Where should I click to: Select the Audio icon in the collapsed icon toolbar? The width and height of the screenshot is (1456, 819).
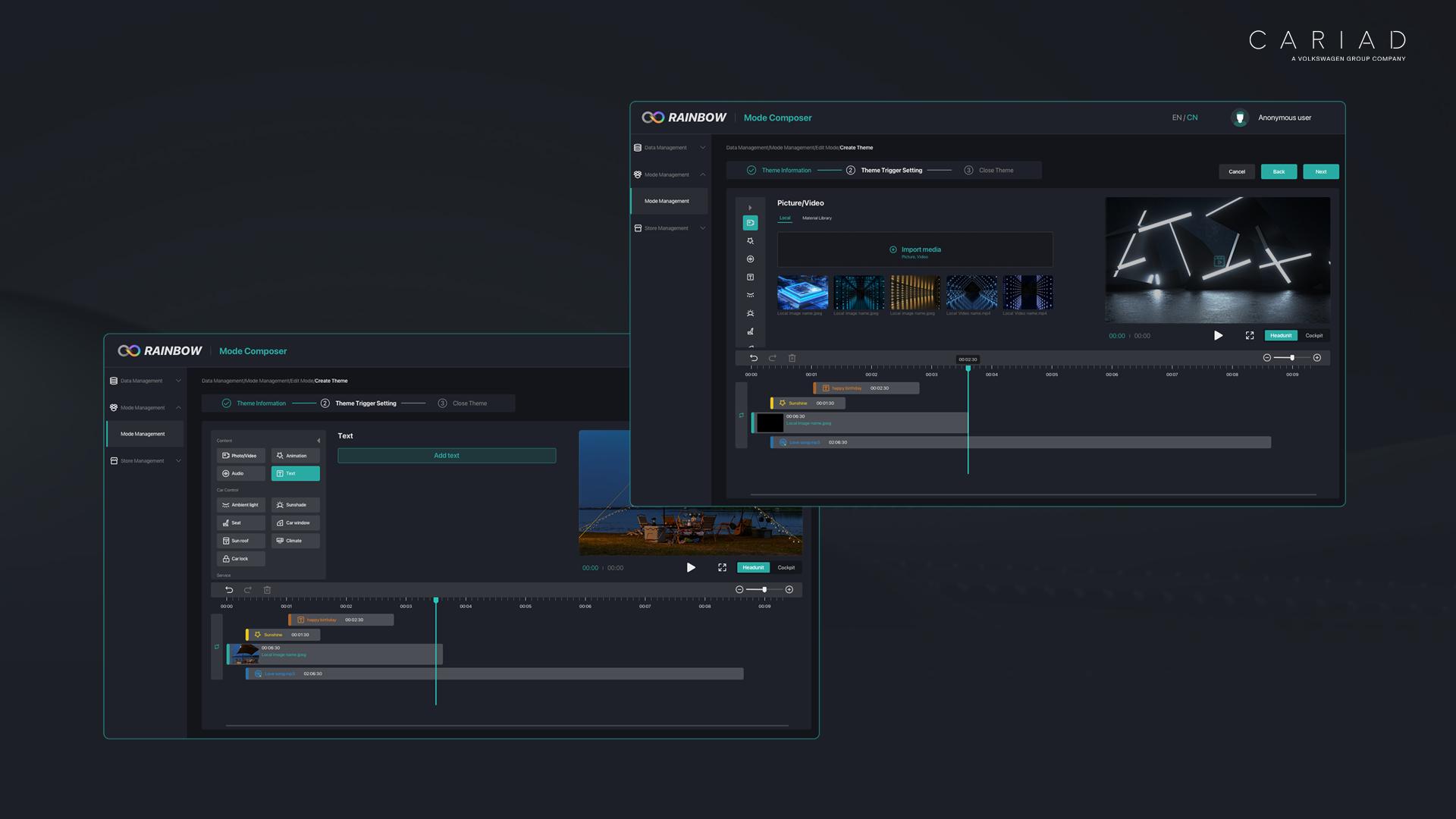pos(750,259)
